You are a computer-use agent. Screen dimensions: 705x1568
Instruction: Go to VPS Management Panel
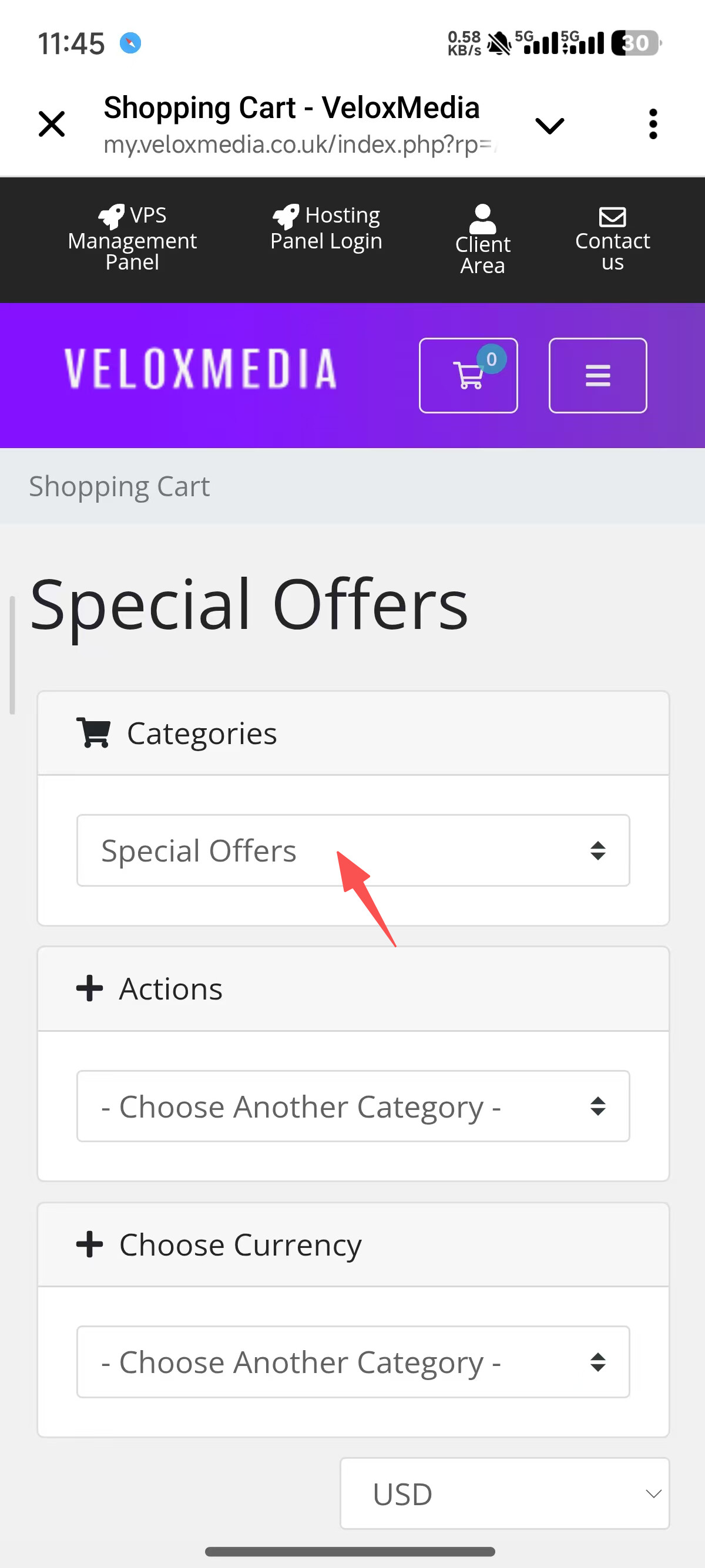click(x=132, y=238)
